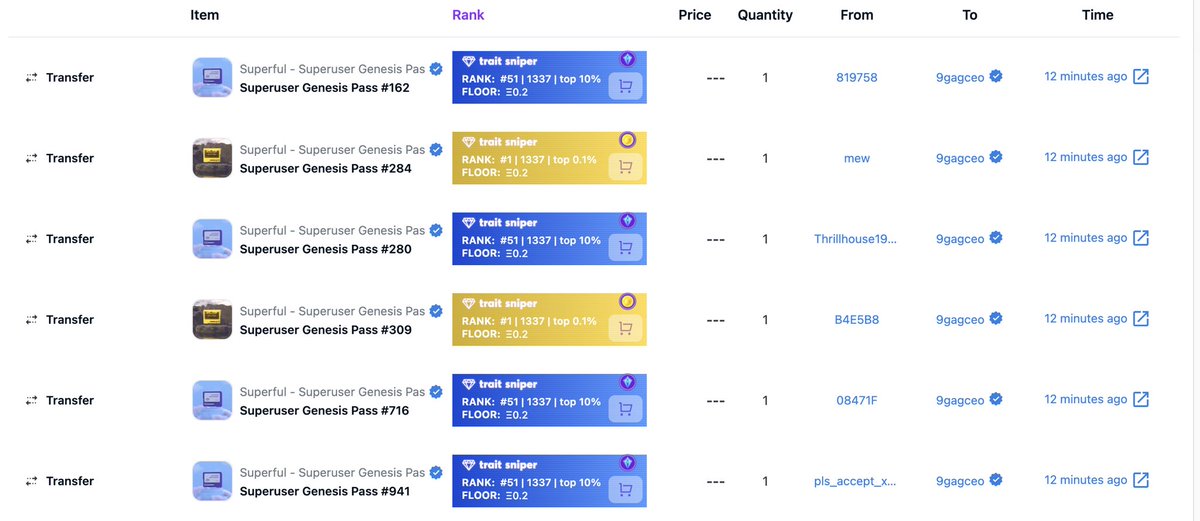Screen dimensions: 1200x521
Task: Open sender profile mew
Action: pyautogui.click(x=857, y=158)
